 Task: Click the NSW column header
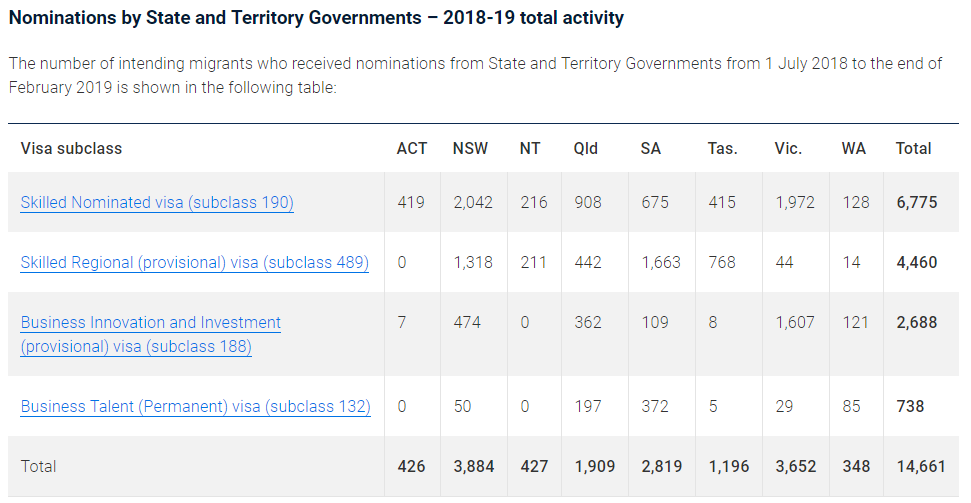[x=470, y=149]
